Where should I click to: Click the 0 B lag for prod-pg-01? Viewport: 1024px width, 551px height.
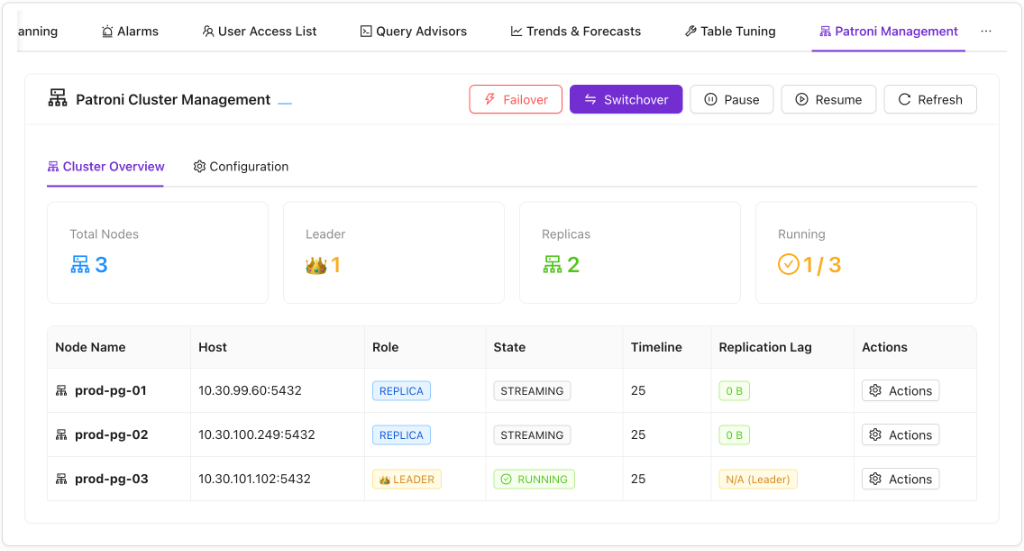[734, 390]
